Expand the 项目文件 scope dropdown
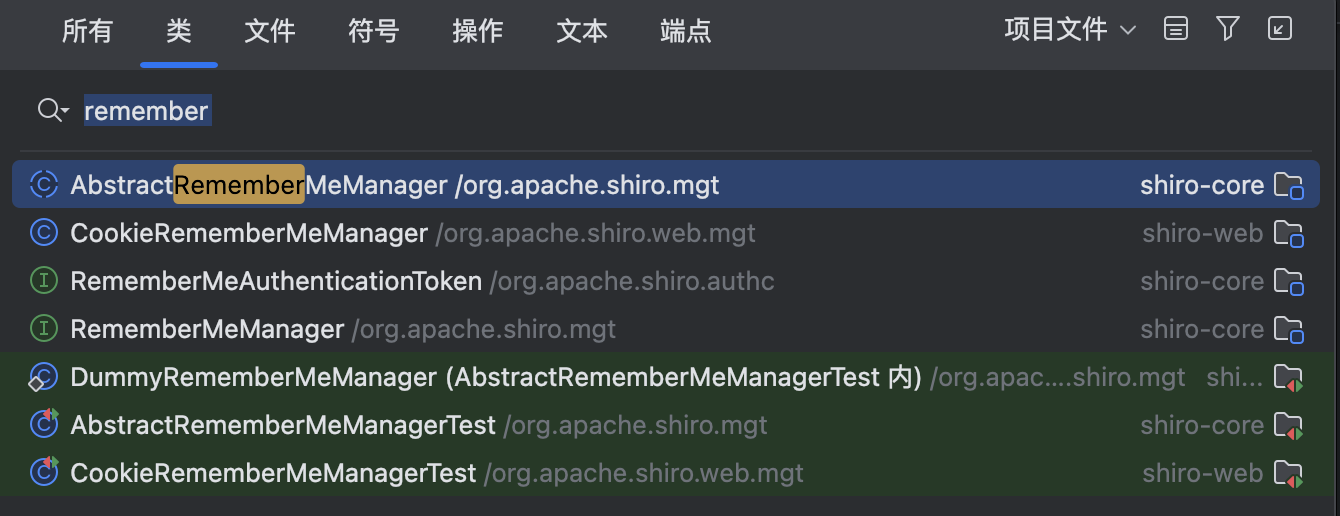This screenshot has height=516, width=1340. (1070, 30)
